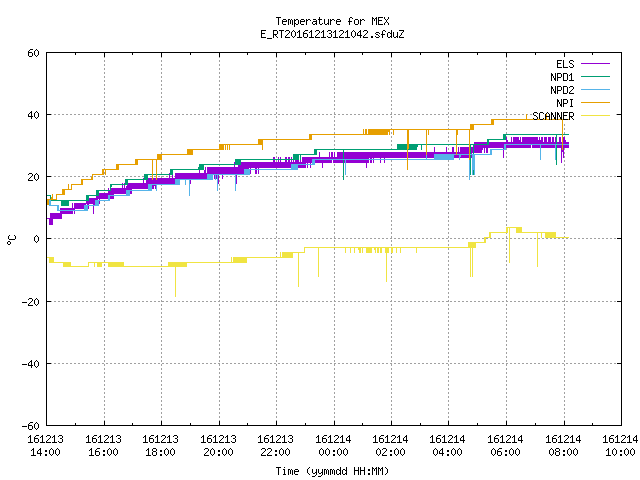The width and height of the screenshot is (640, 480).
Task: Click the ELS legend label
Action: [565, 64]
